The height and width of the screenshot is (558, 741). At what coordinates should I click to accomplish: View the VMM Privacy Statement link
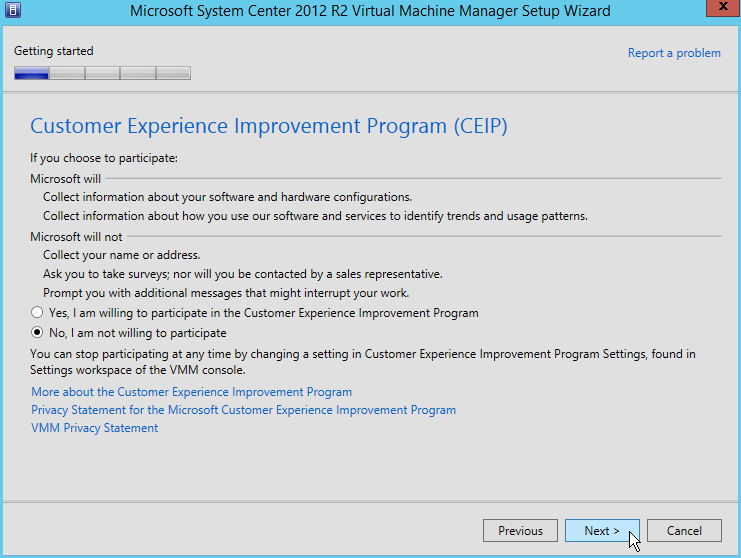tap(94, 428)
